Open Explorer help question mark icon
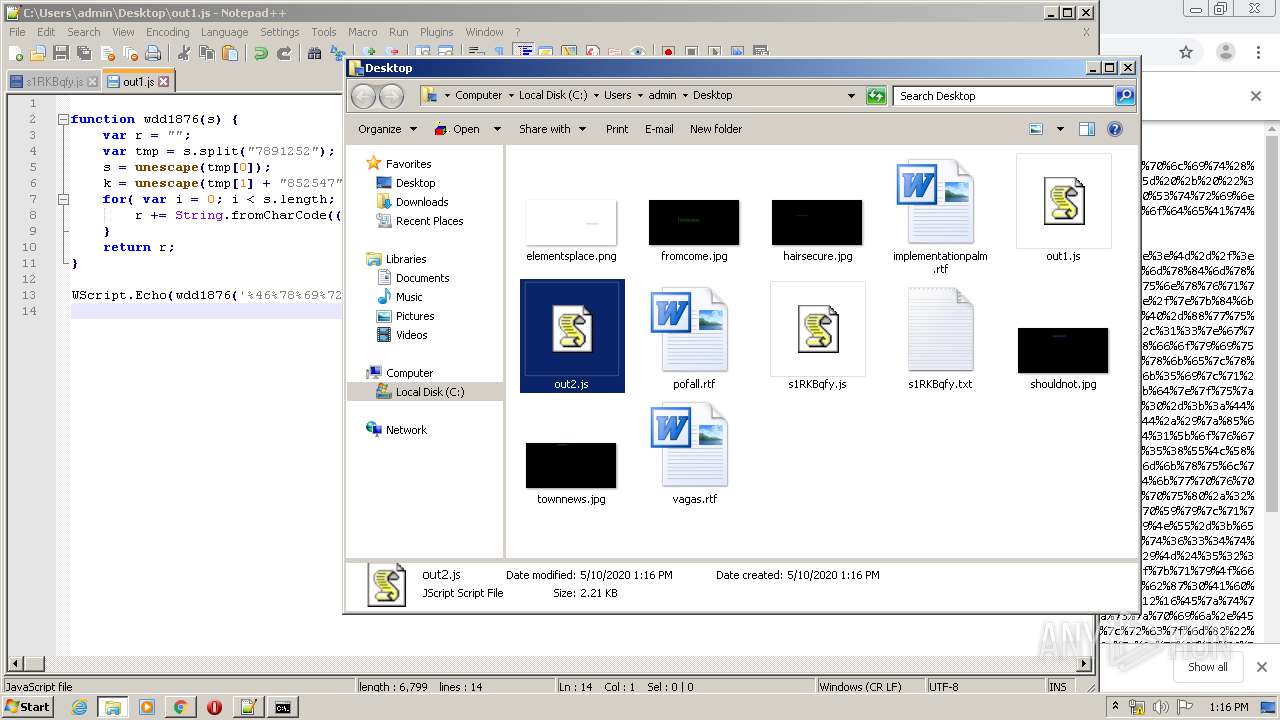The height and width of the screenshot is (720, 1280). click(1115, 129)
